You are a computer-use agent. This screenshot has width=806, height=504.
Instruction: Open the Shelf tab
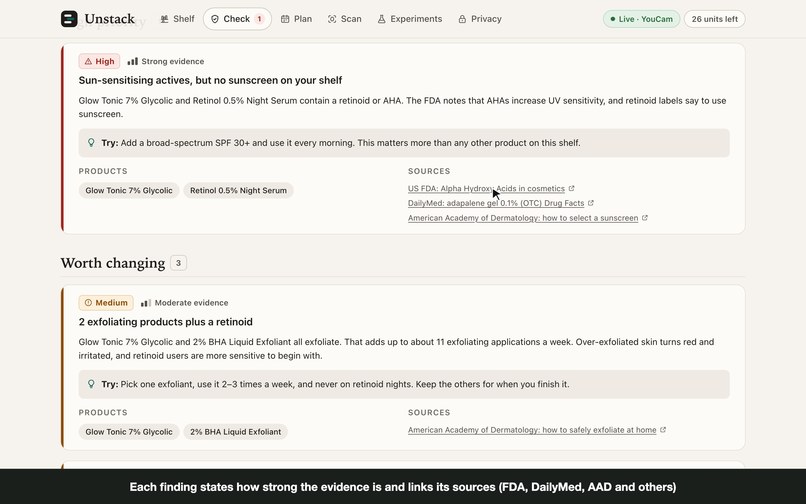coord(177,19)
